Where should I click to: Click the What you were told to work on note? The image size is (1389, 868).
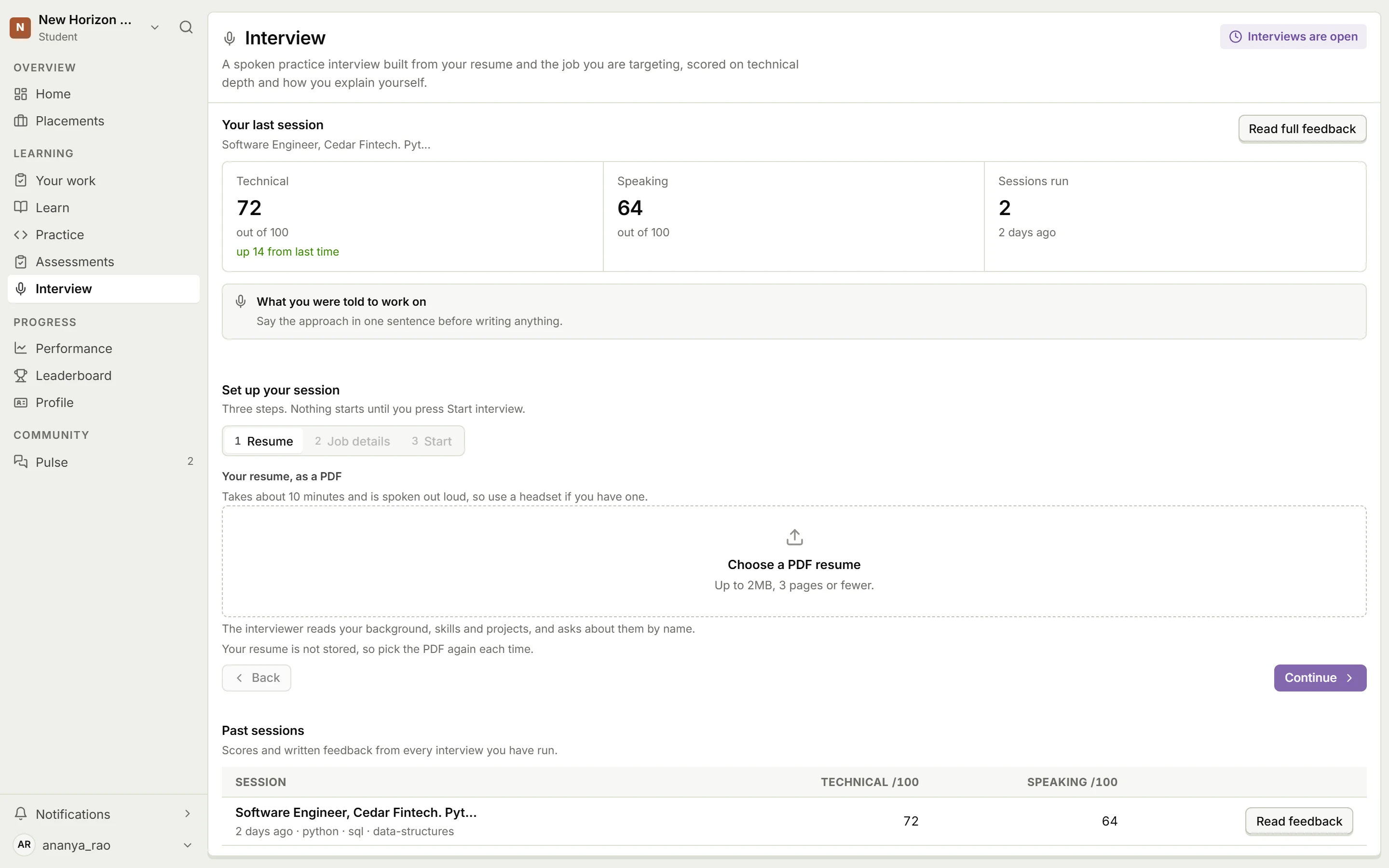[x=794, y=312]
